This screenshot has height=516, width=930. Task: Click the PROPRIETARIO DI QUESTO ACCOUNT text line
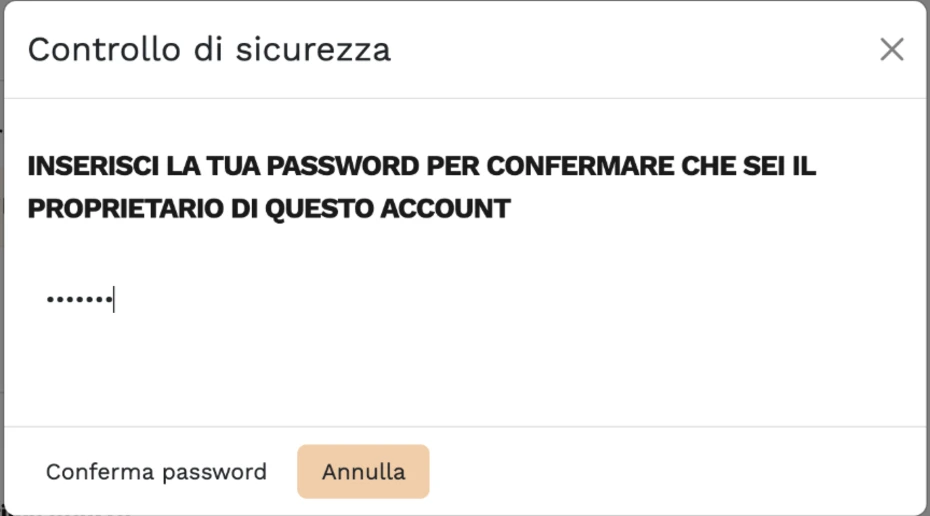tap(268, 209)
